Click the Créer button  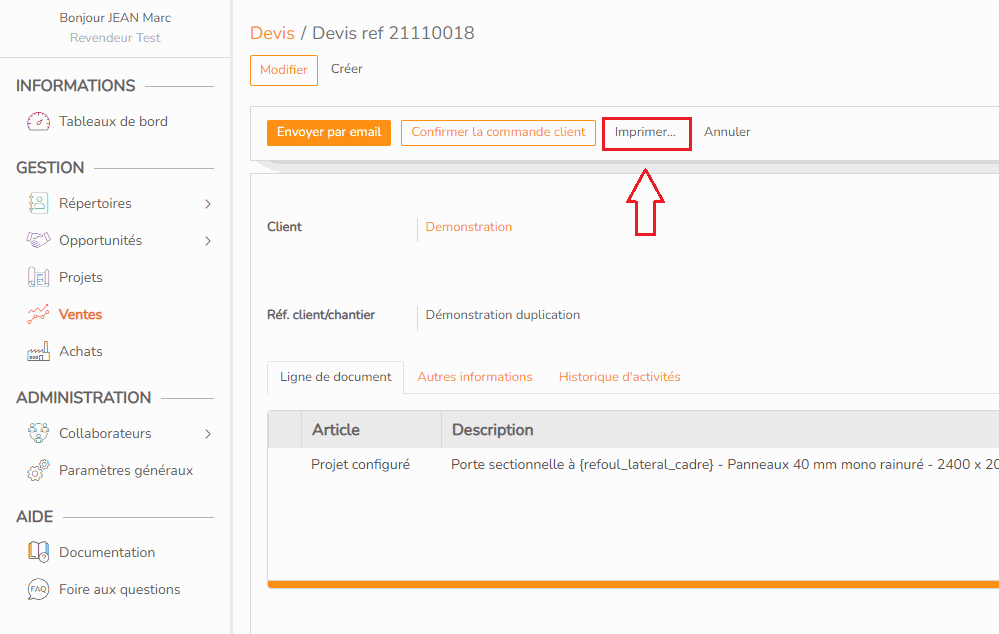point(347,69)
